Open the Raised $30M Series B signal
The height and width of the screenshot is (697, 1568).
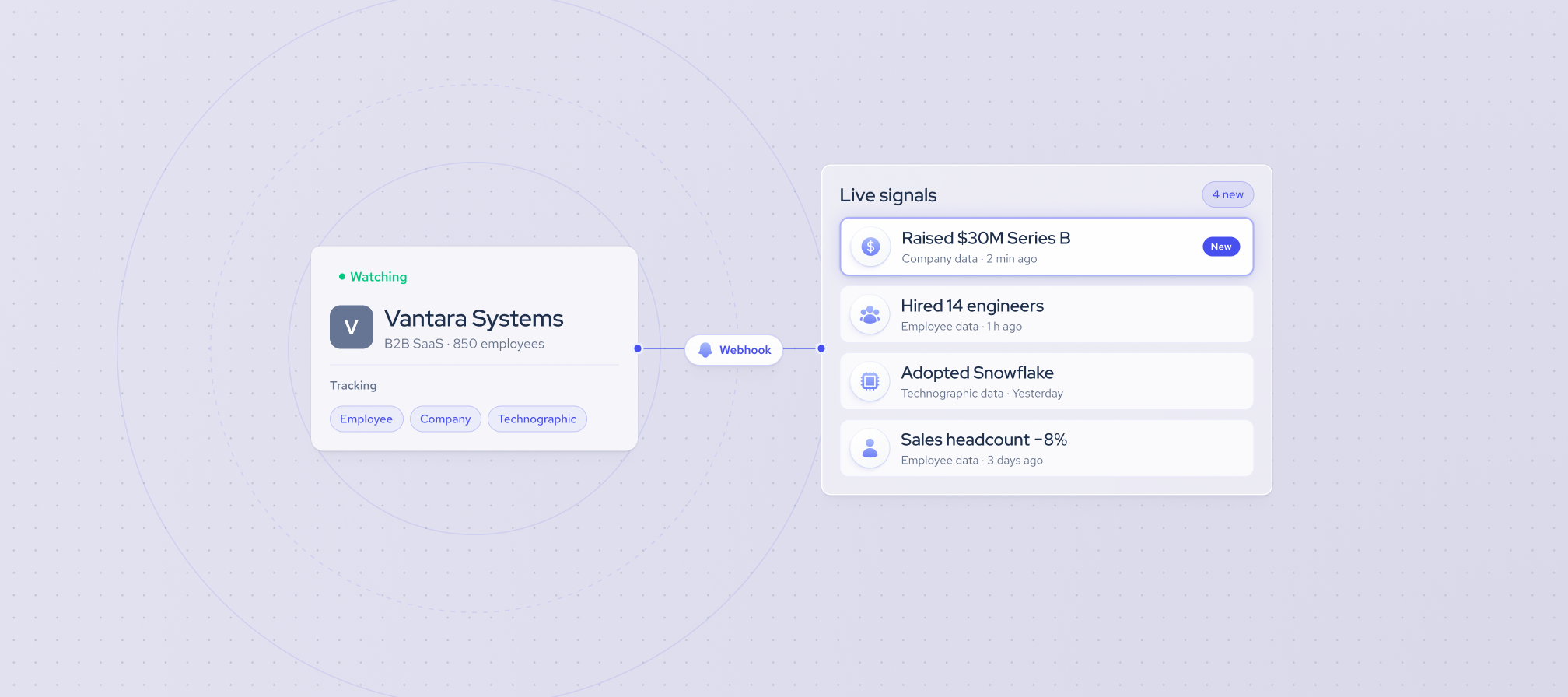[1047, 247]
